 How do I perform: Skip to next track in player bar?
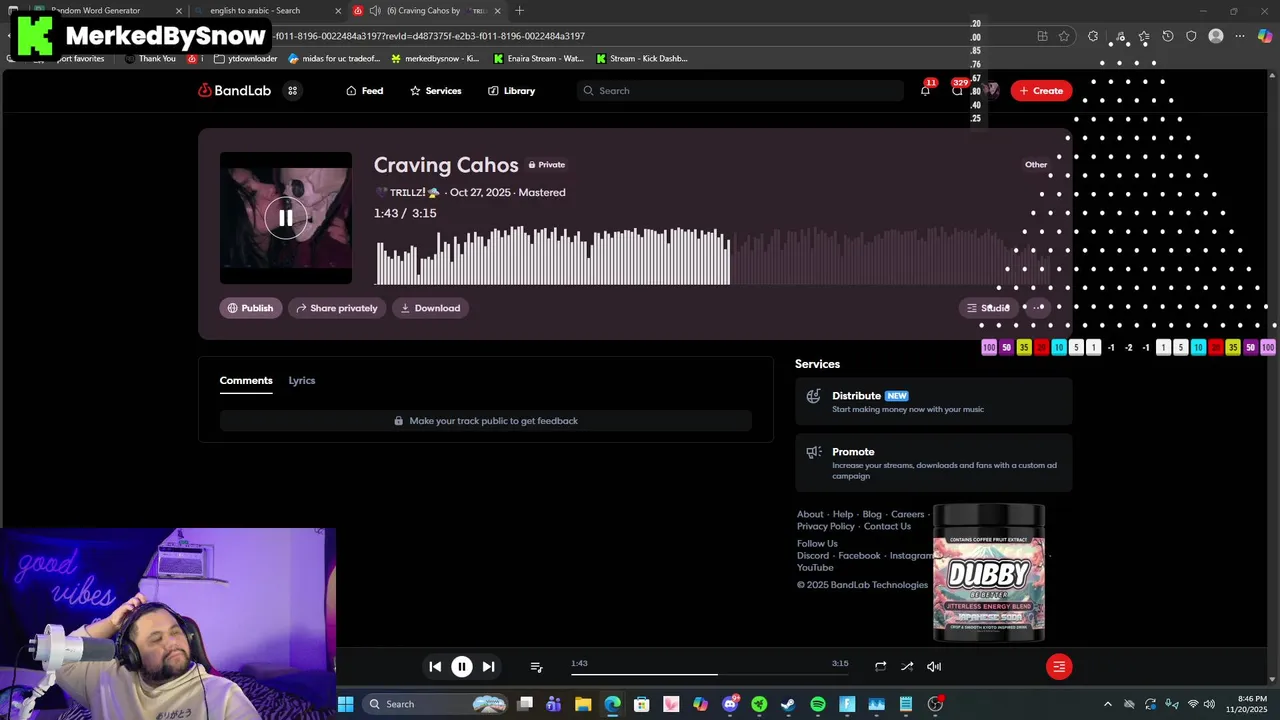tap(488, 666)
